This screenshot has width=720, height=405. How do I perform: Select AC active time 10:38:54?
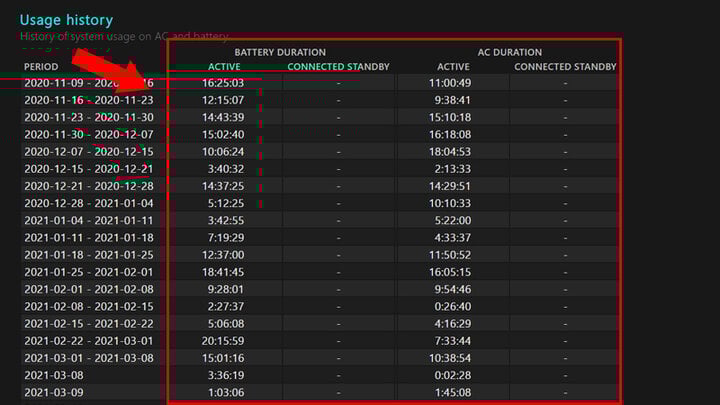tap(450, 359)
